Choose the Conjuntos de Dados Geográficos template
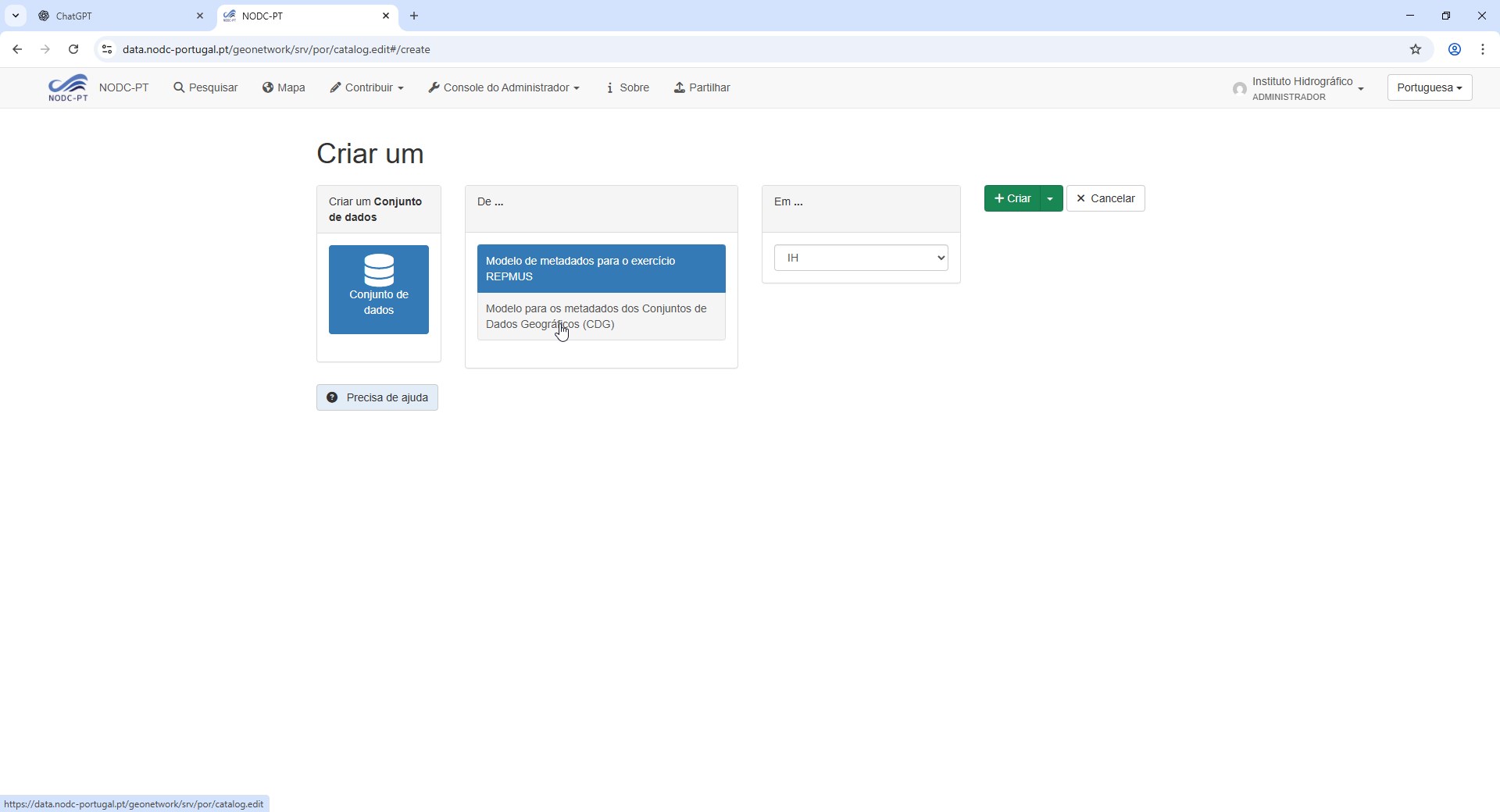 [x=601, y=316]
